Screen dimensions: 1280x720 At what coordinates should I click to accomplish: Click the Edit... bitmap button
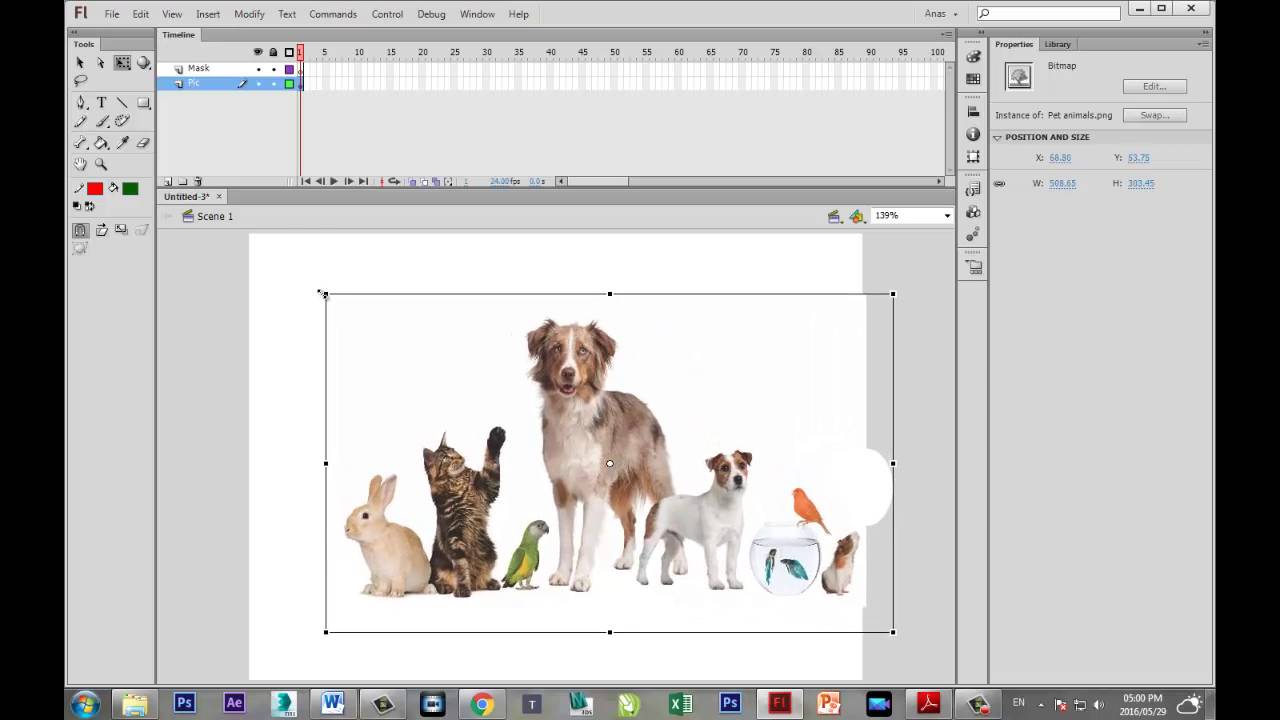click(1154, 86)
